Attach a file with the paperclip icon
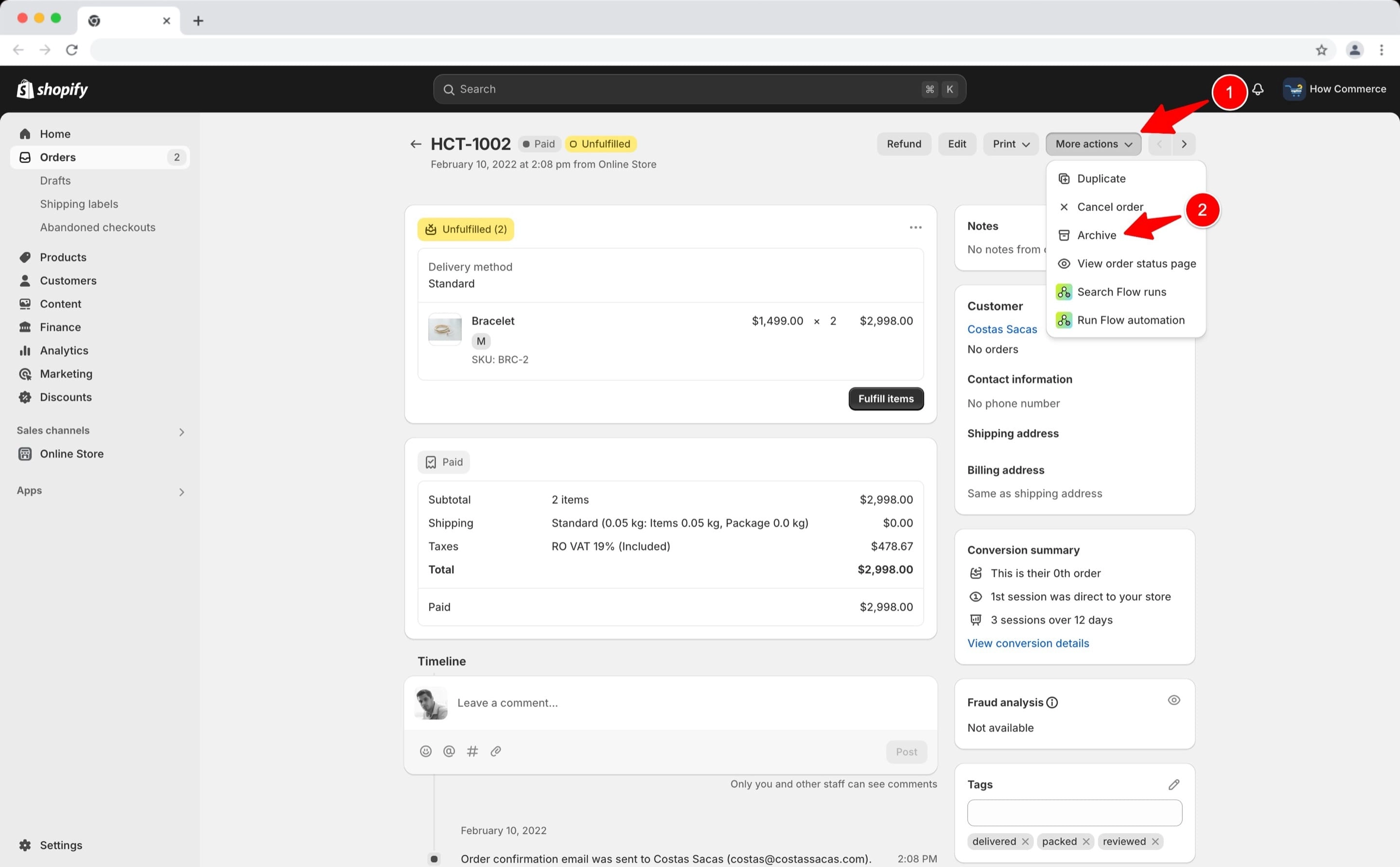This screenshot has height=867, width=1400. point(496,751)
